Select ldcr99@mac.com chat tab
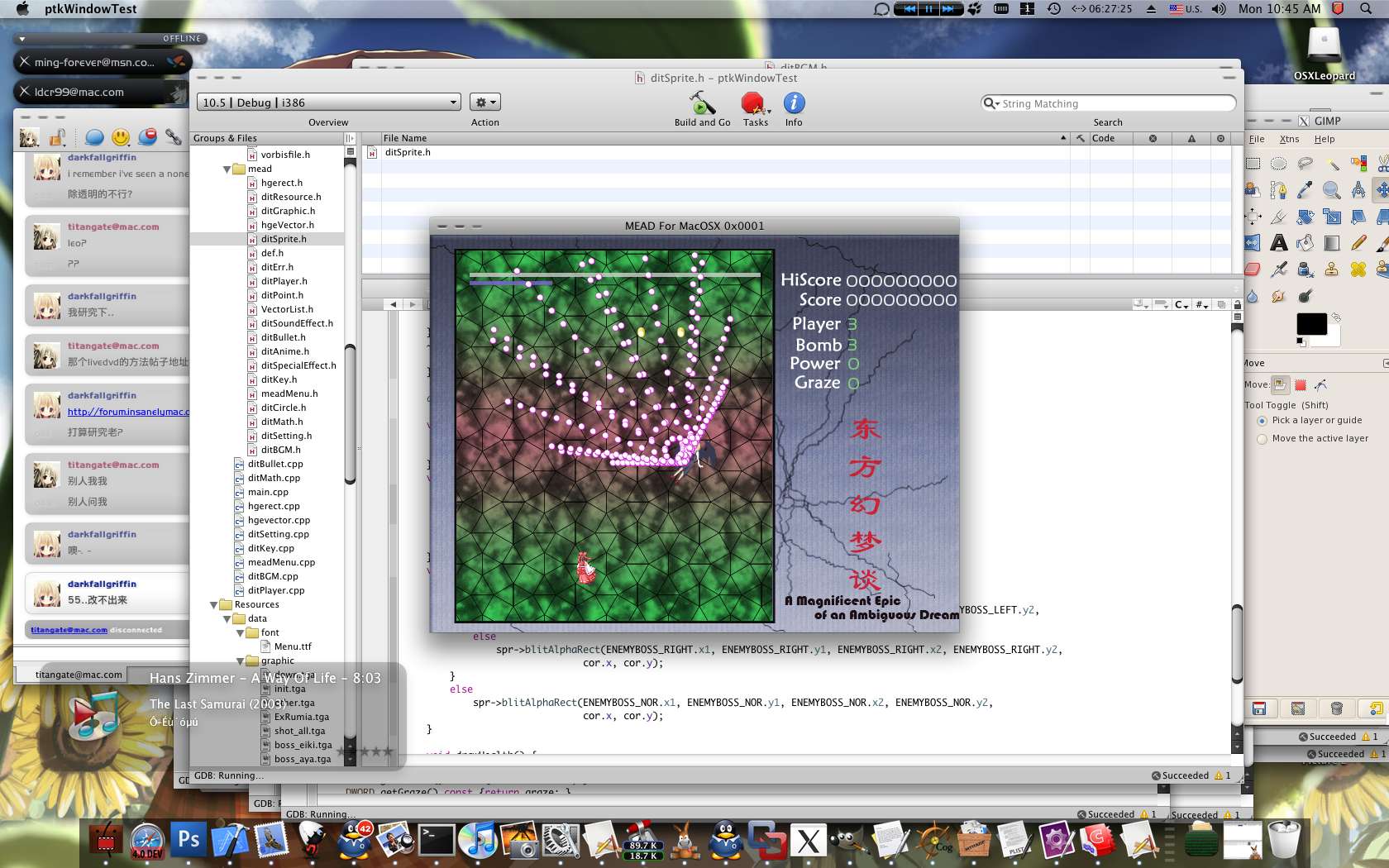The height and width of the screenshot is (868, 1389). [x=103, y=92]
